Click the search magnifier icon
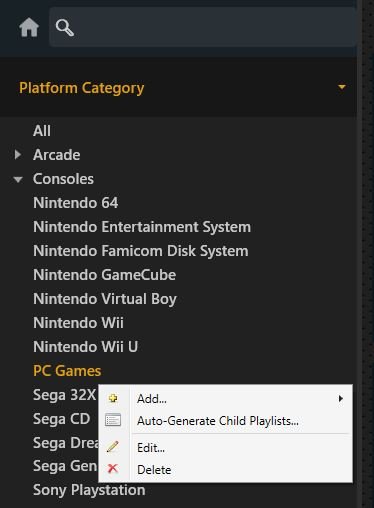Screen dimensions: 374x508 (65, 28)
